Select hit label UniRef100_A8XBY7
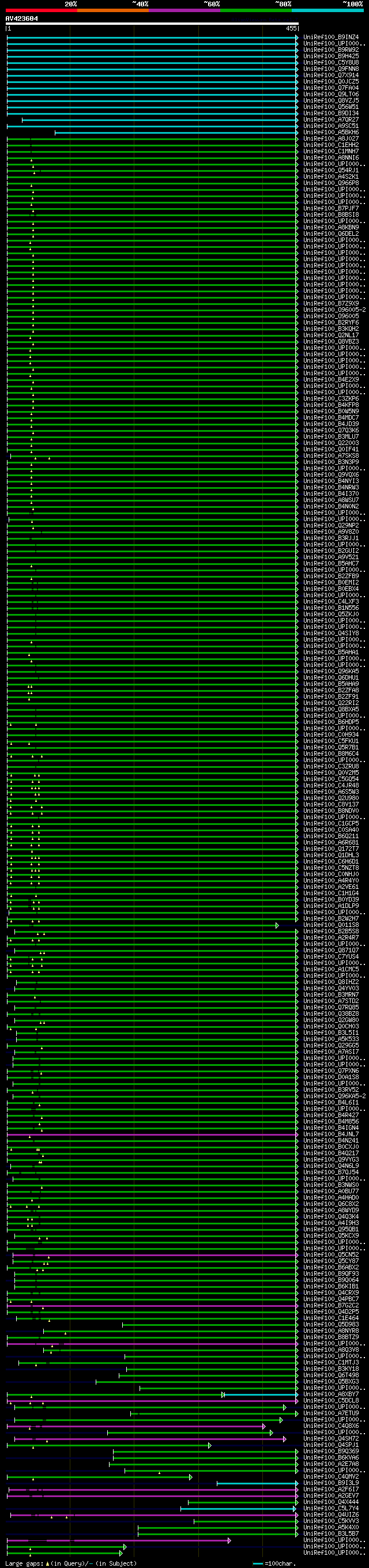 pyautogui.click(x=332, y=1394)
